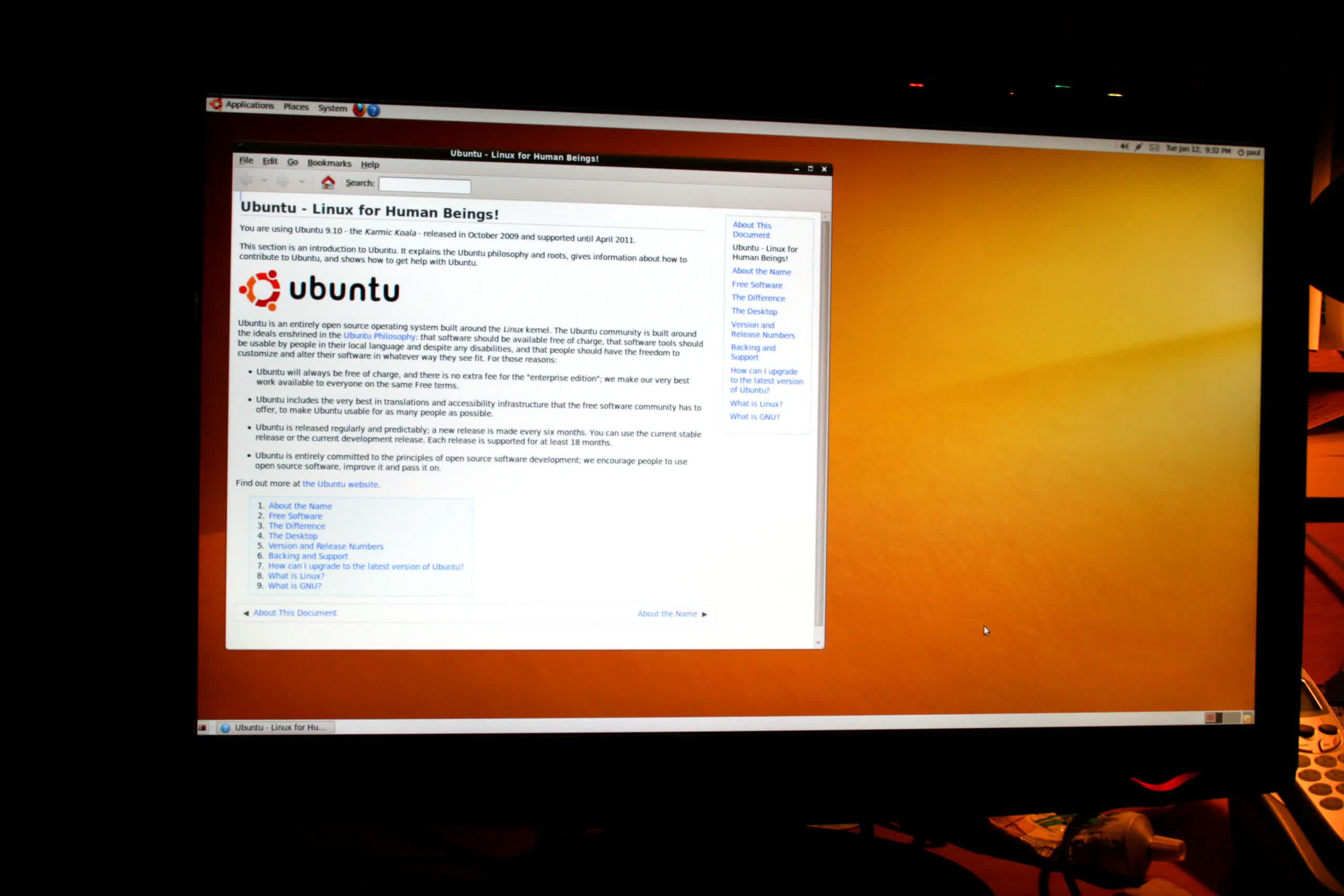Open 'Backing and Support' in the sidebar
The width and height of the screenshot is (1344, 896).
(753, 352)
